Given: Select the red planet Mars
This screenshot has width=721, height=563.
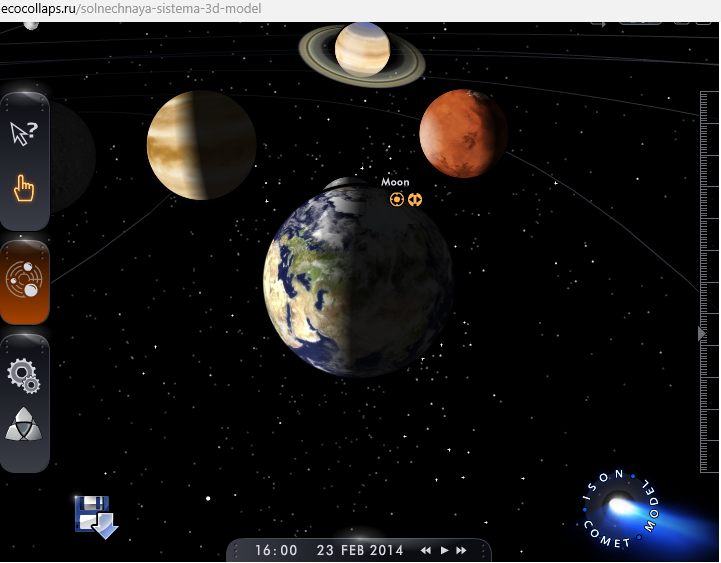Looking at the screenshot, I should click(462, 133).
